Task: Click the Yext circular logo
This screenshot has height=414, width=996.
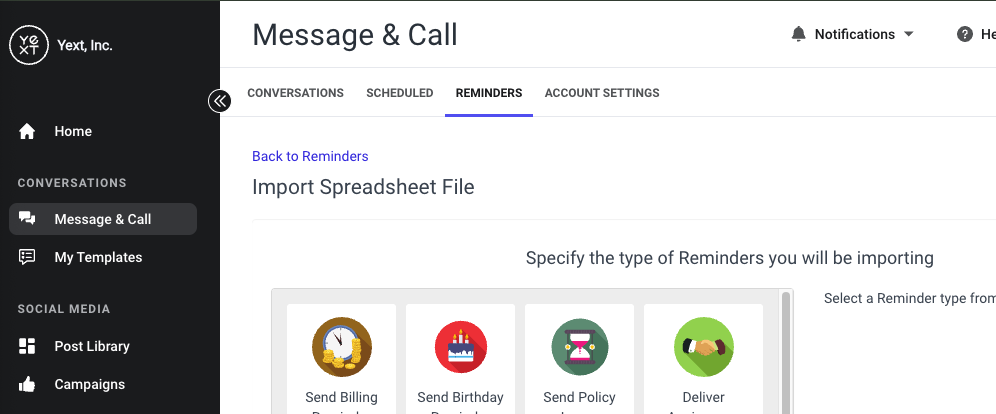Action: click(x=29, y=45)
